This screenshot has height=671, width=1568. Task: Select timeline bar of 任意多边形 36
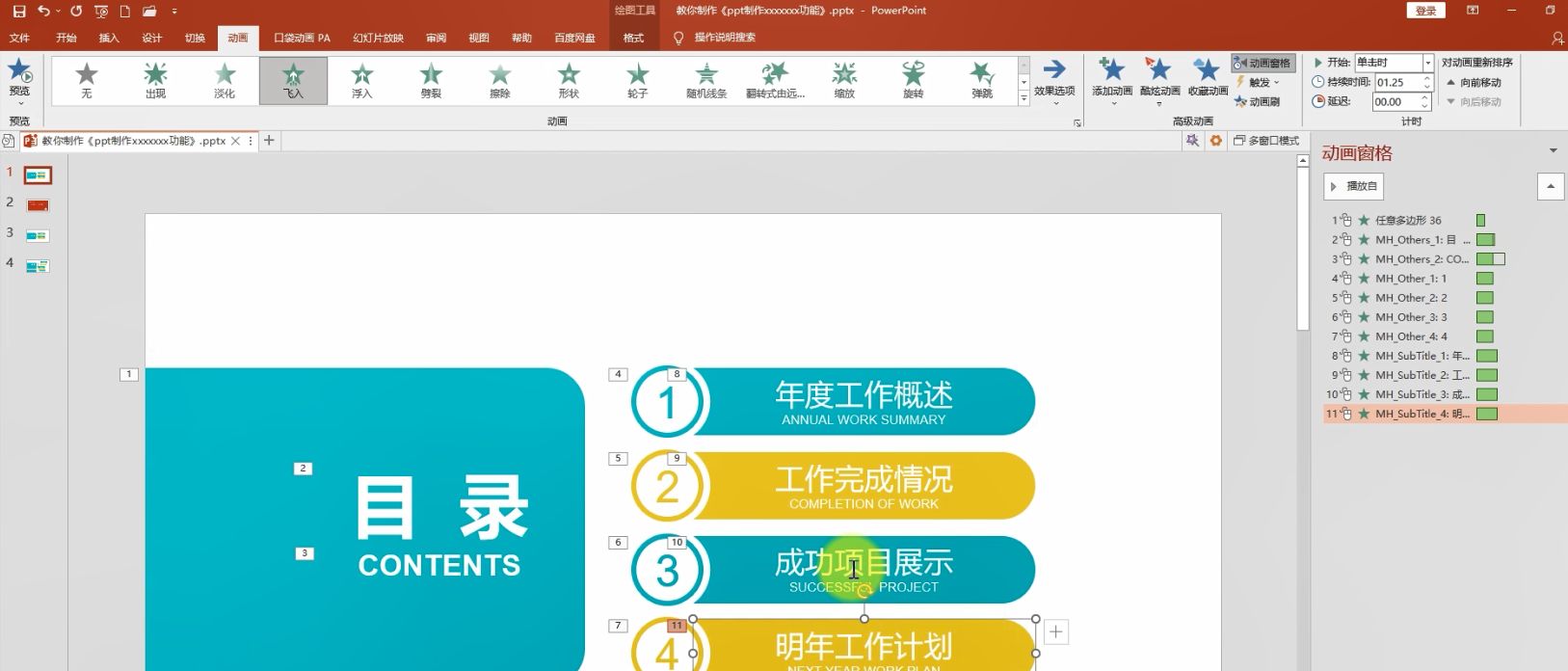click(1481, 221)
